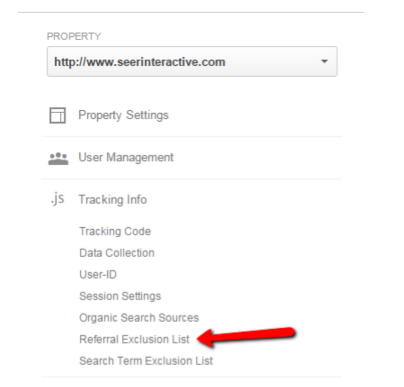Open the property selector dropdown arrow

[324, 61]
